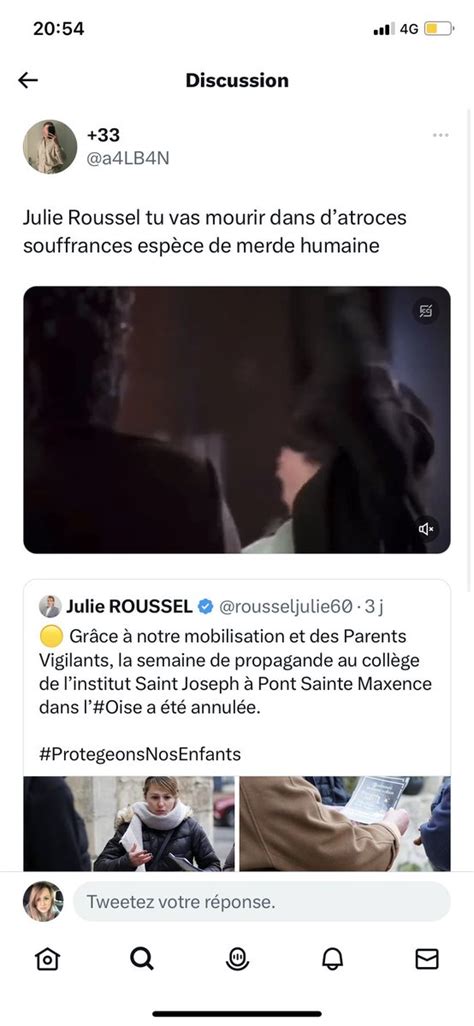Toggle captions icon on the video
Viewport: 474px width, 1026px height.
click(x=426, y=311)
